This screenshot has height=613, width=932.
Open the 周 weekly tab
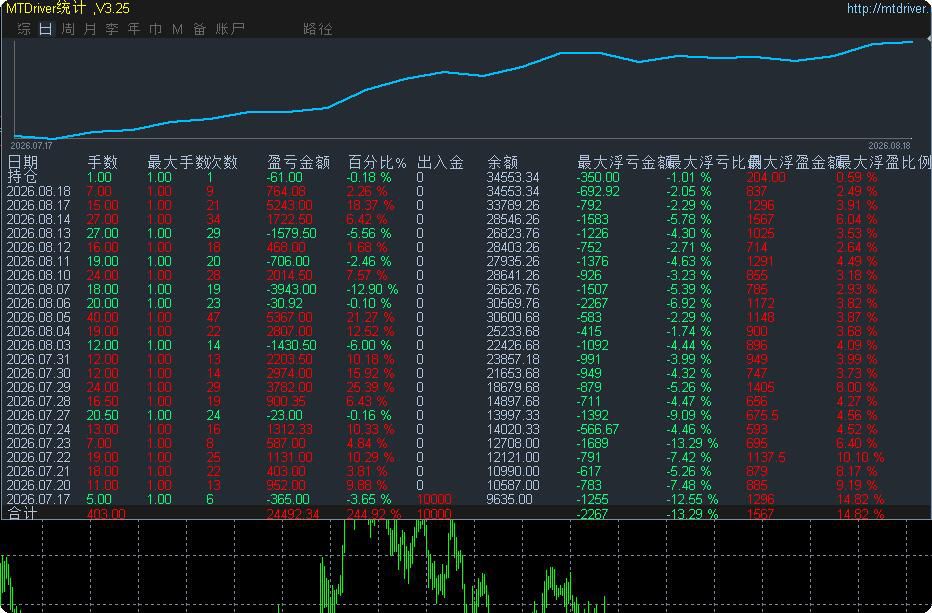pyautogui.click(x=68, y=29)
